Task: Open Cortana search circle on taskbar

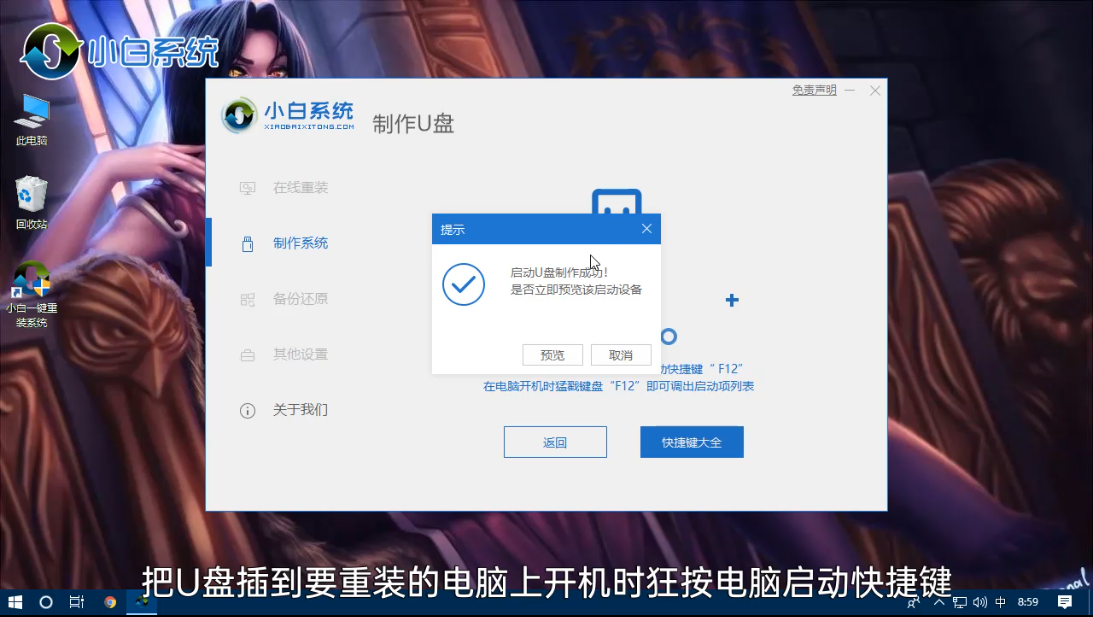Action: (46, 602)
